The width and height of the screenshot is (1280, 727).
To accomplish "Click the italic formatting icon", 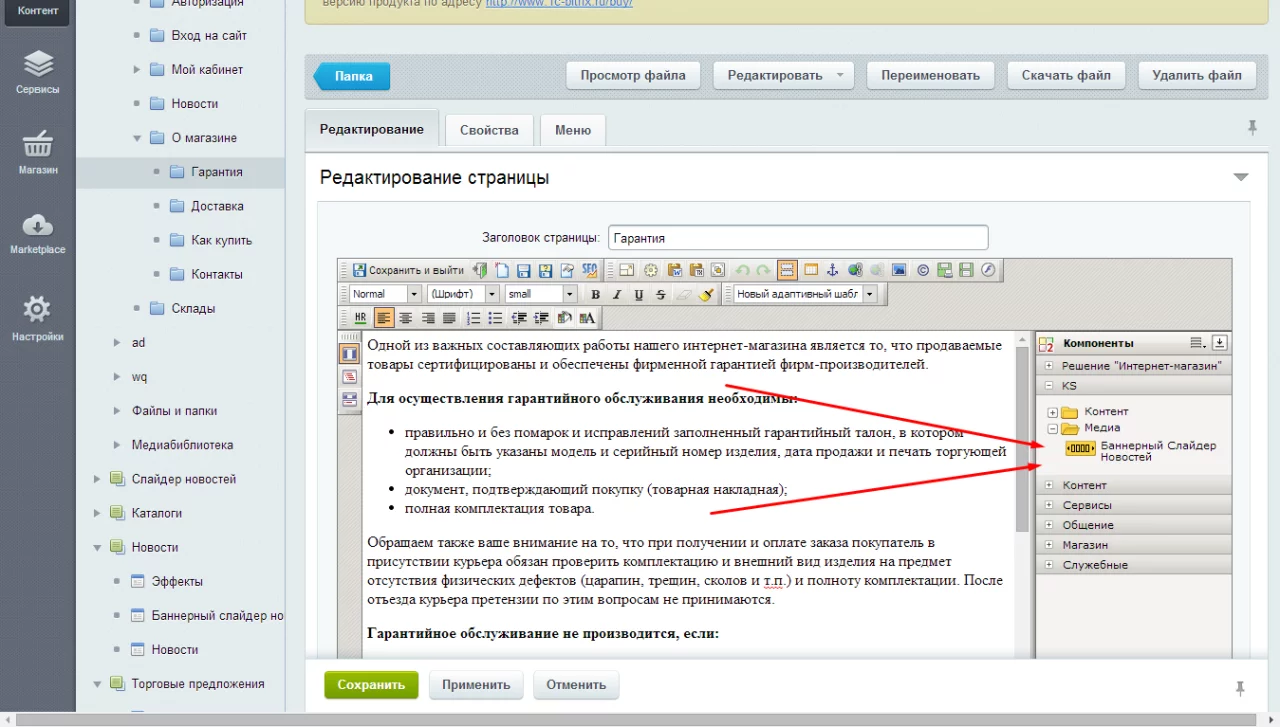I will 617,295.
